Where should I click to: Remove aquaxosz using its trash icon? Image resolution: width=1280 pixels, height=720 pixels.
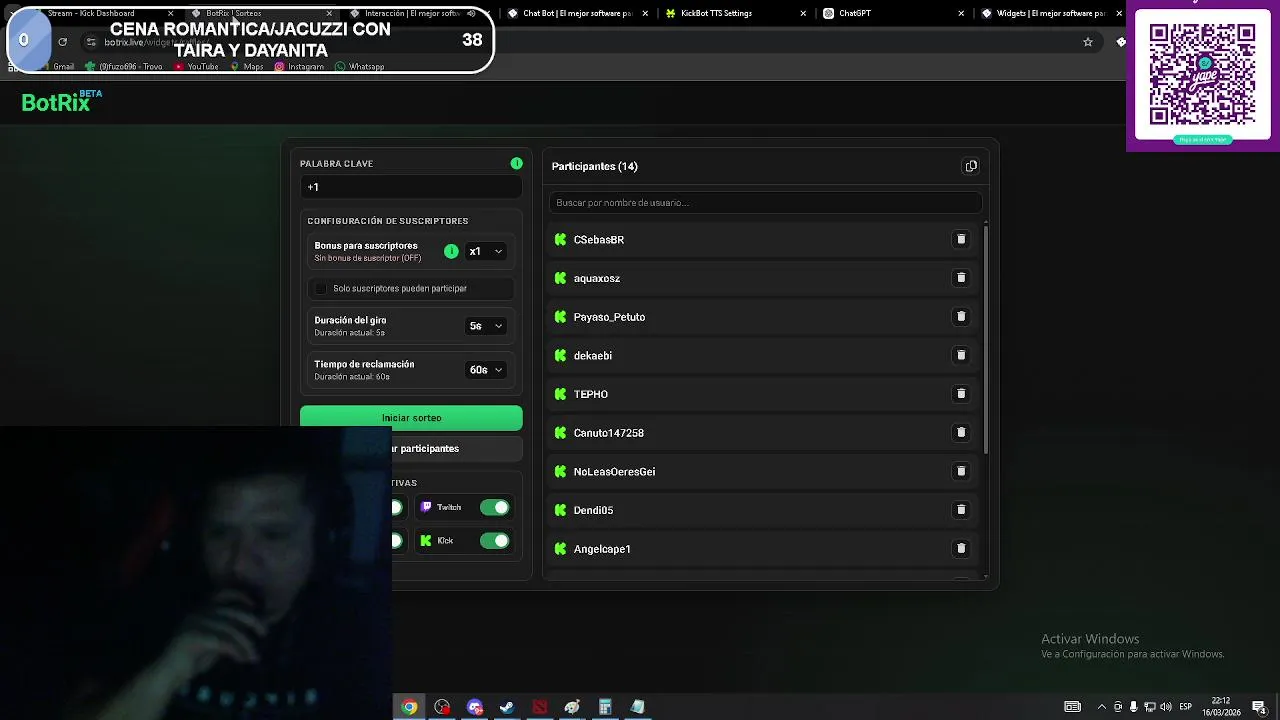pos(961,278)
